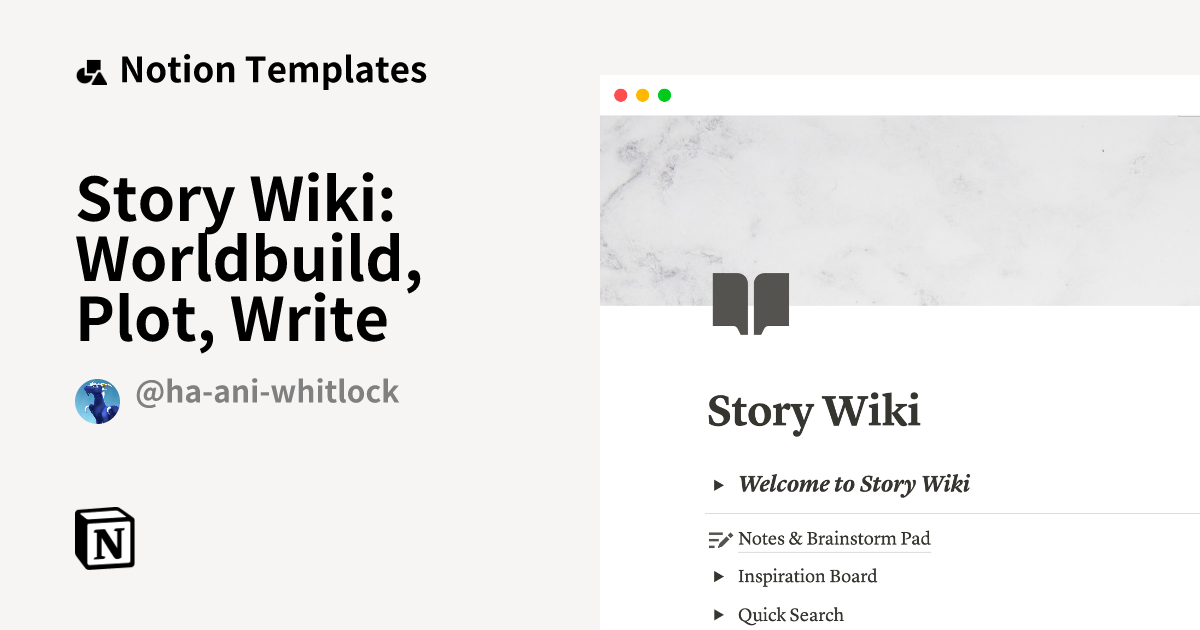The image size is (1200, 630).
Task: Click the Notion cube logo
Action: (105, 539)
